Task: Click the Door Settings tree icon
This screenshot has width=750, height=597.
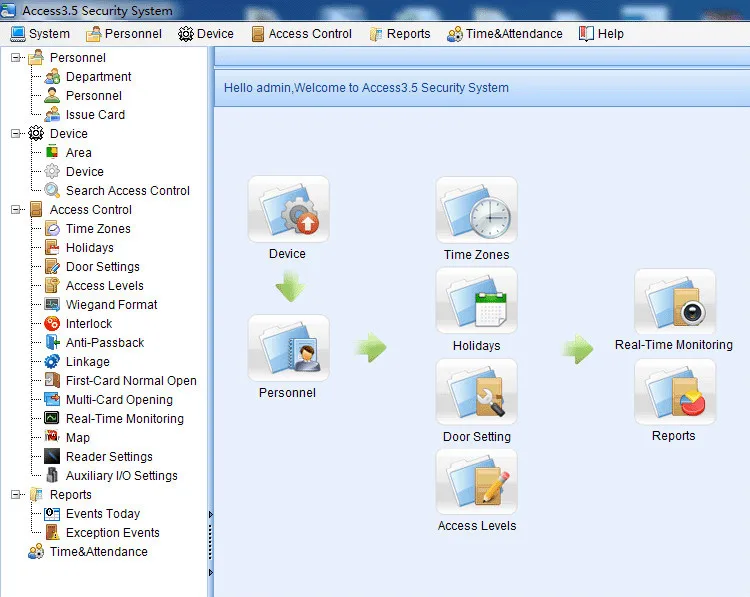Action: point(52,266)
